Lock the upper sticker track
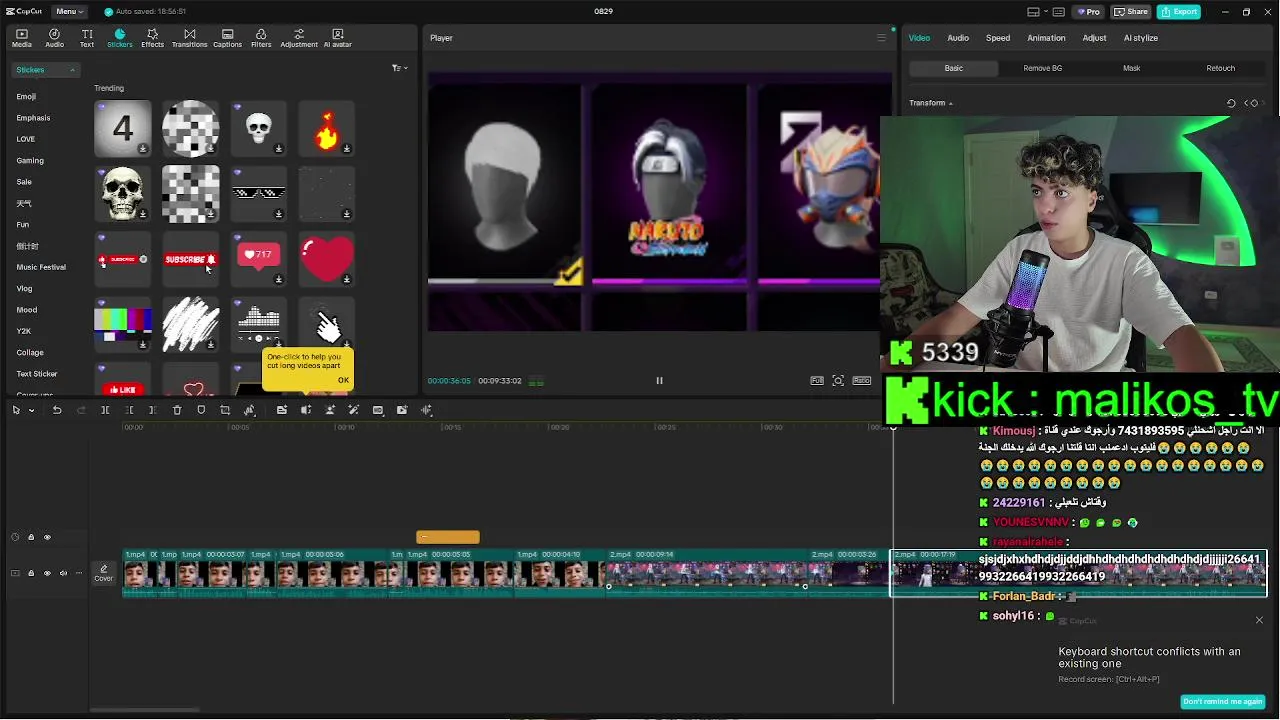 click(31, 537)
